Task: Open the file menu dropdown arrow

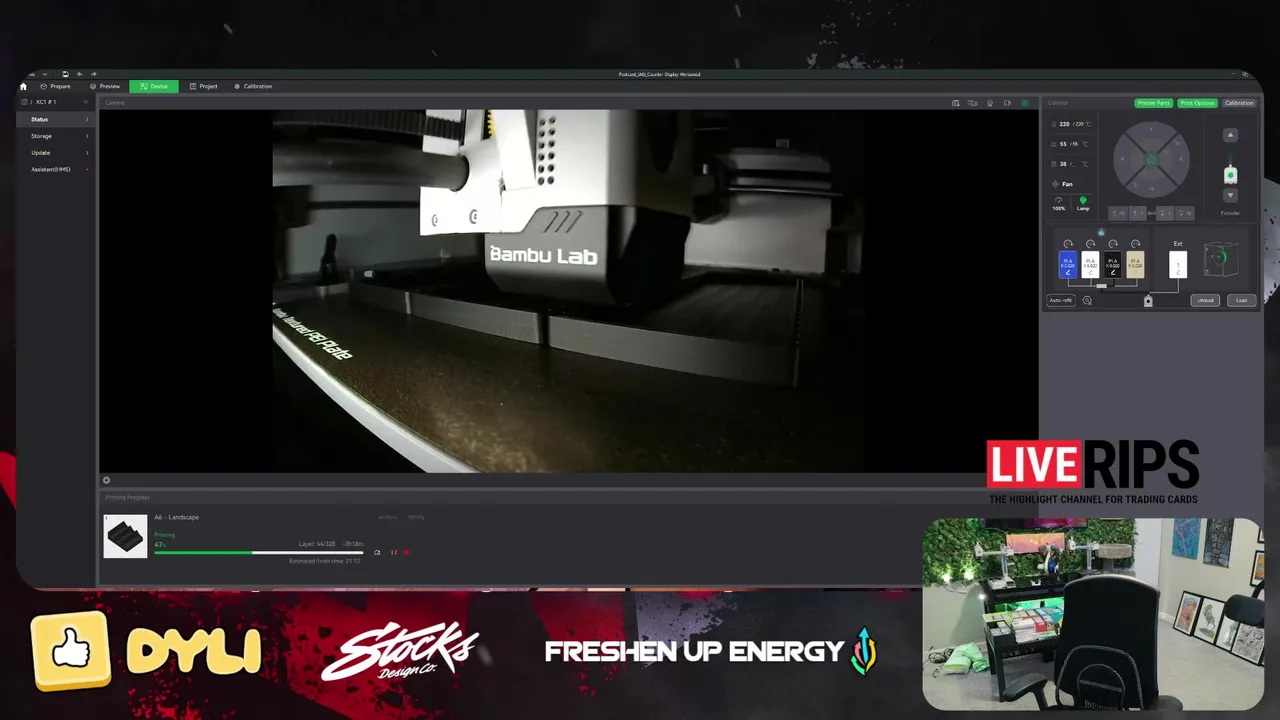Action: [45, 74]
